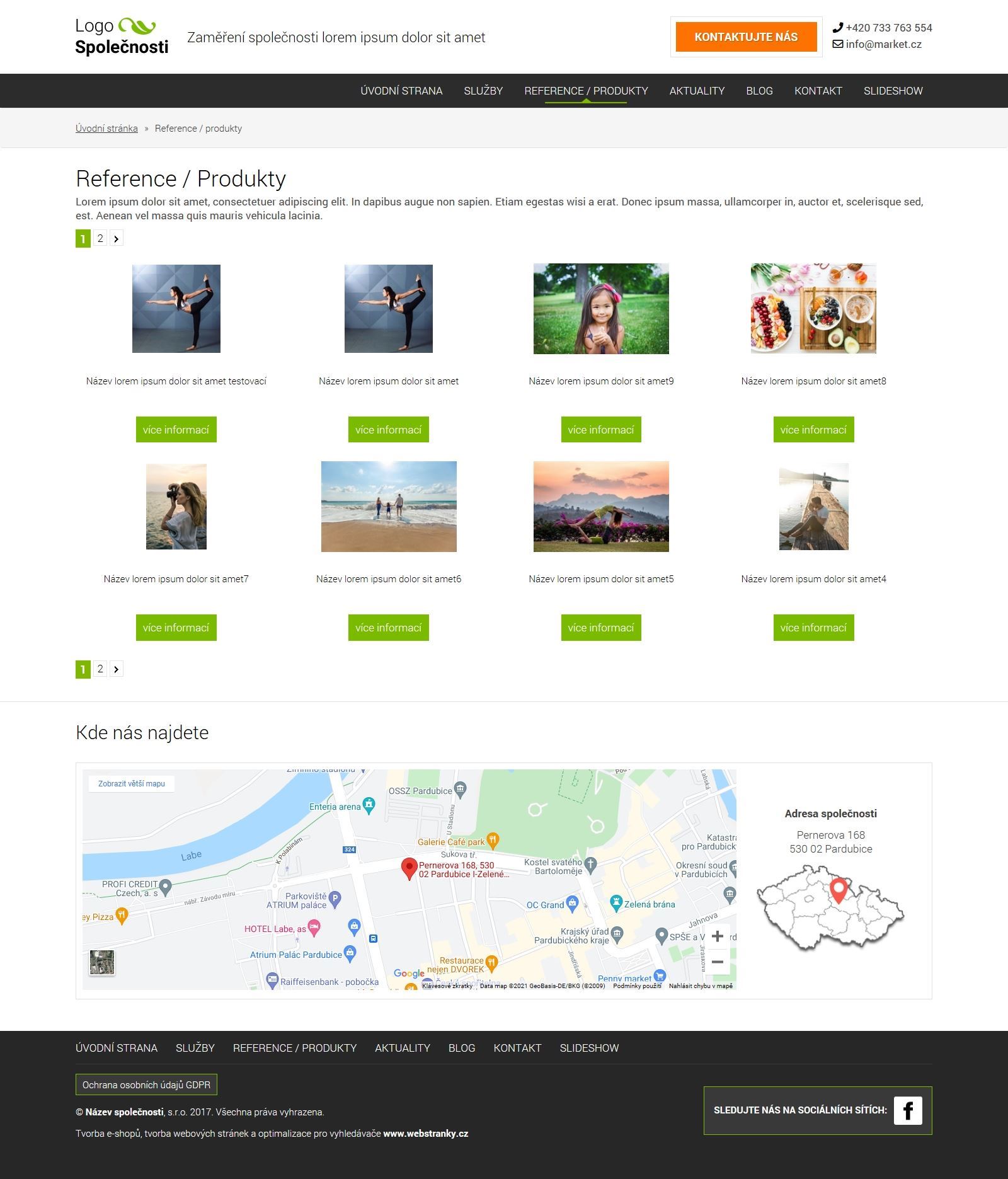Viewport: 1008px width, 1179px height.
Task: Click the Úvodní stránka breadcrumb link
Action: [106, 129]
